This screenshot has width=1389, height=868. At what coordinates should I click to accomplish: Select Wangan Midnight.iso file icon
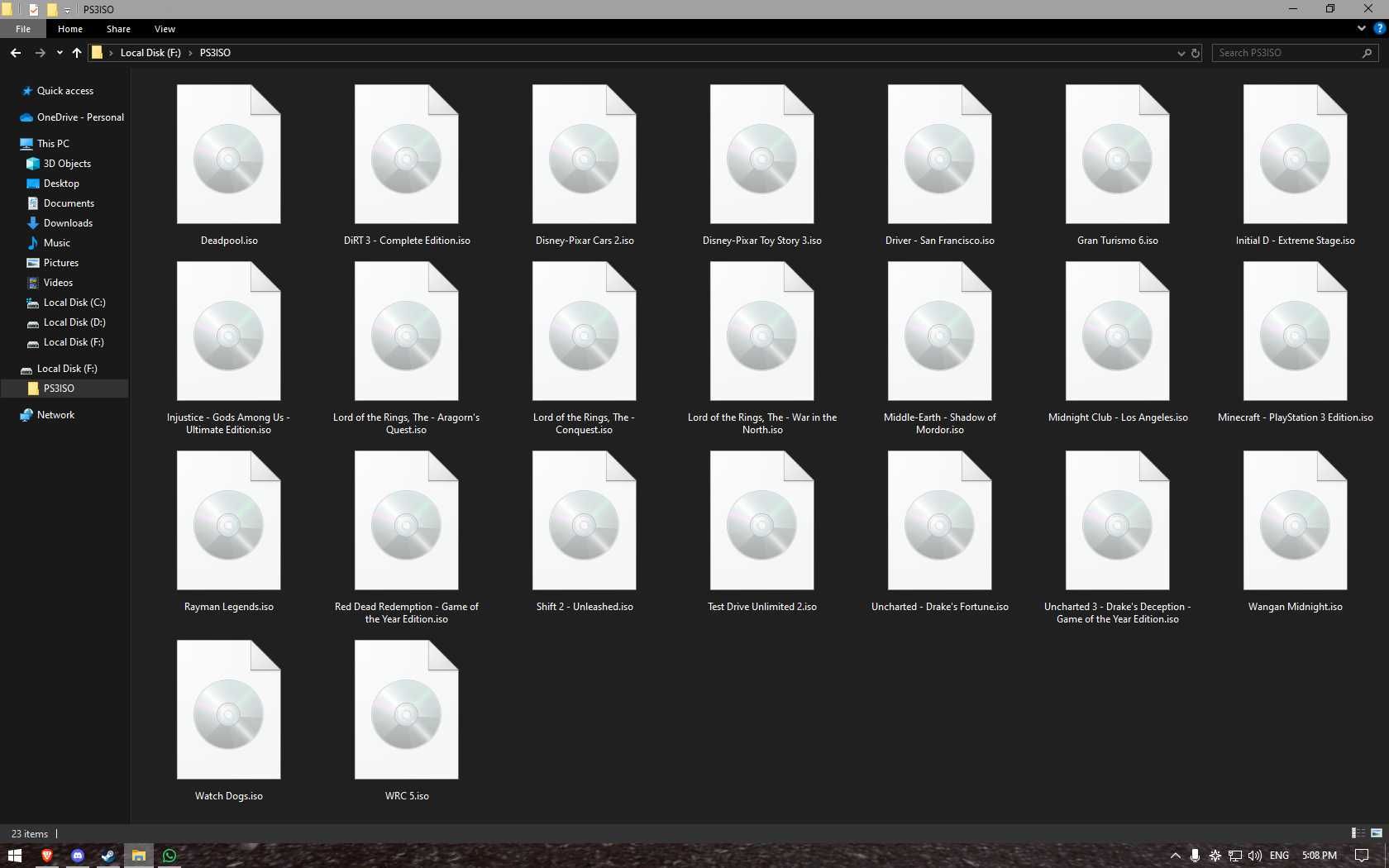(x=1295, y=520)
